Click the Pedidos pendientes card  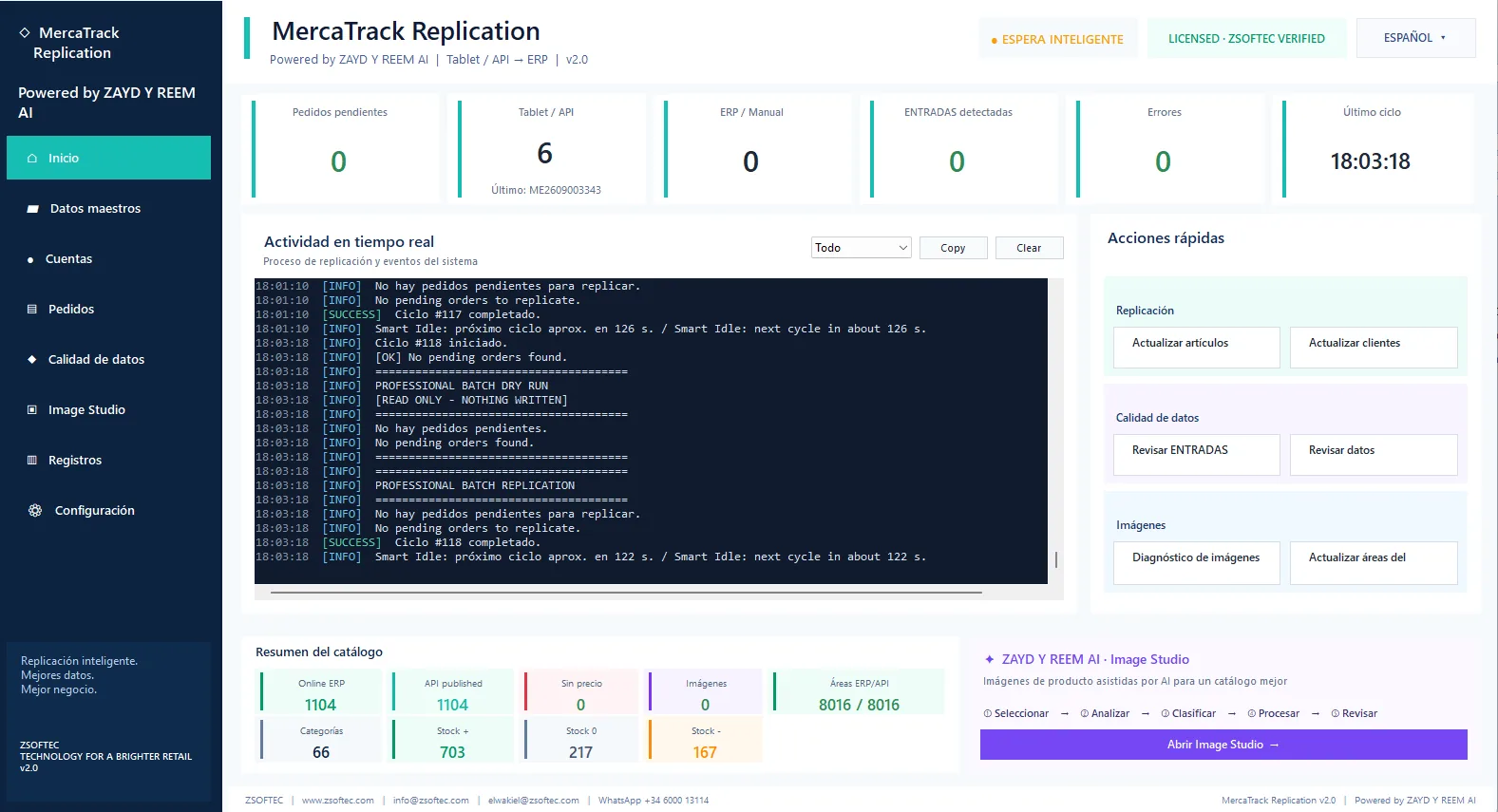pos(340,149)
